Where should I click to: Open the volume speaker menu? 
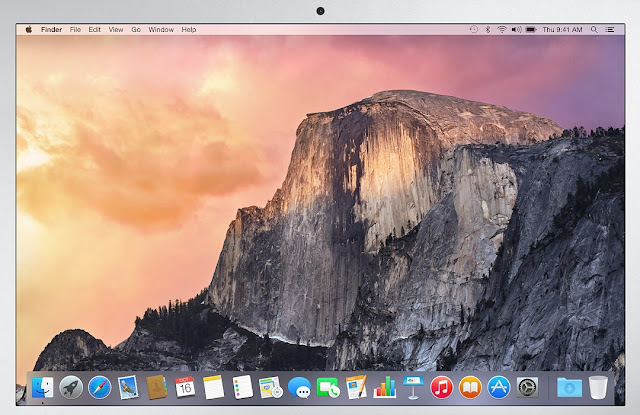pos(516,29)
